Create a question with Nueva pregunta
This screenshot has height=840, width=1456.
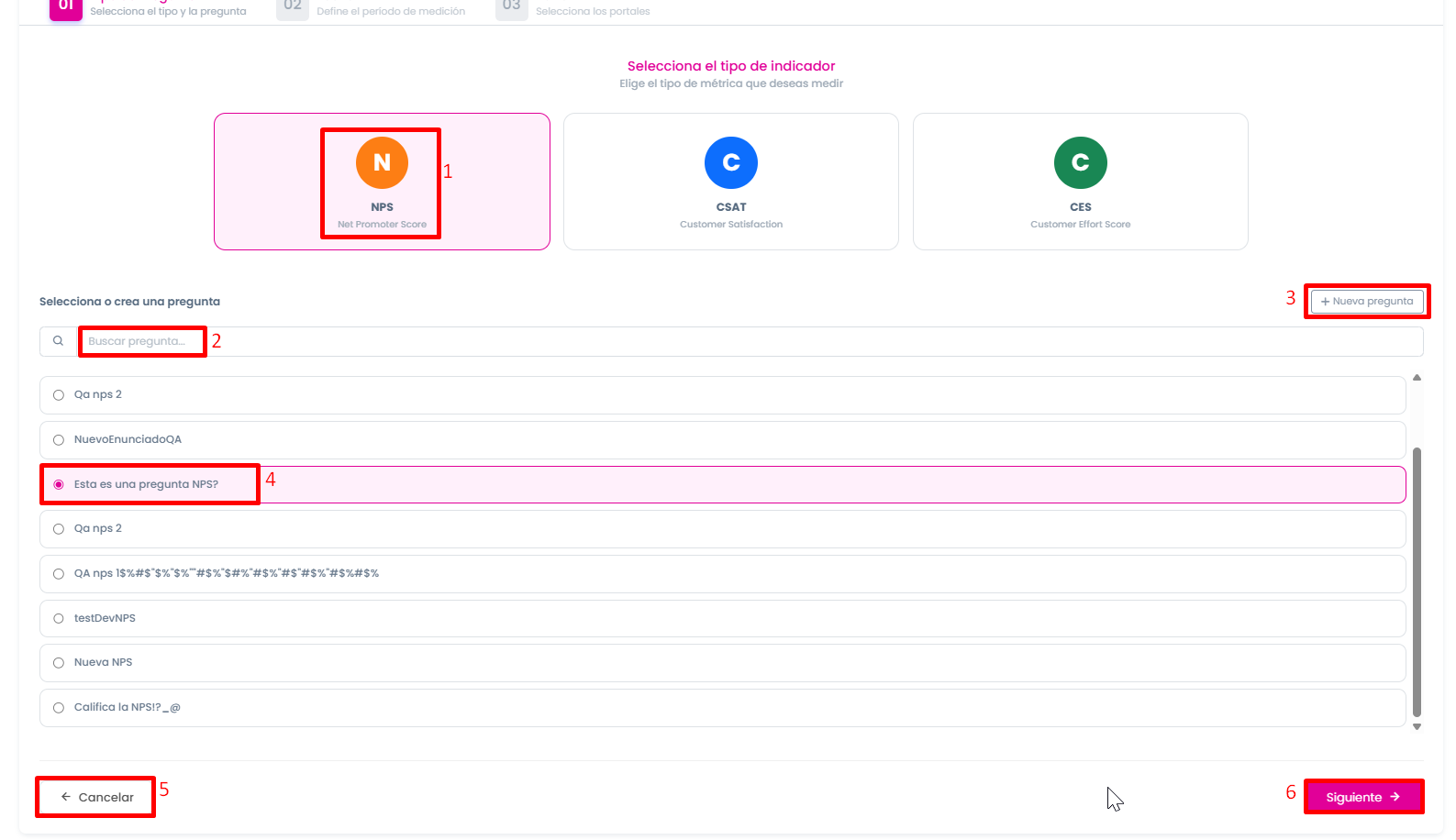pyautogui.click(x=1367, y=301)
